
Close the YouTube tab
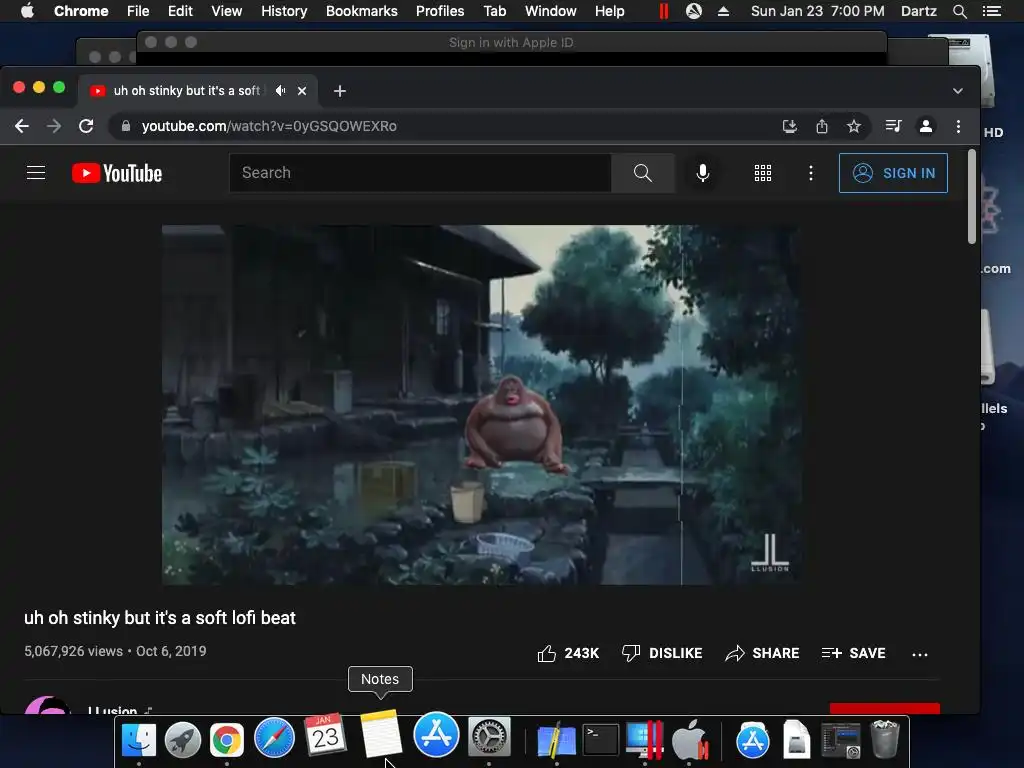click(302, 91)
